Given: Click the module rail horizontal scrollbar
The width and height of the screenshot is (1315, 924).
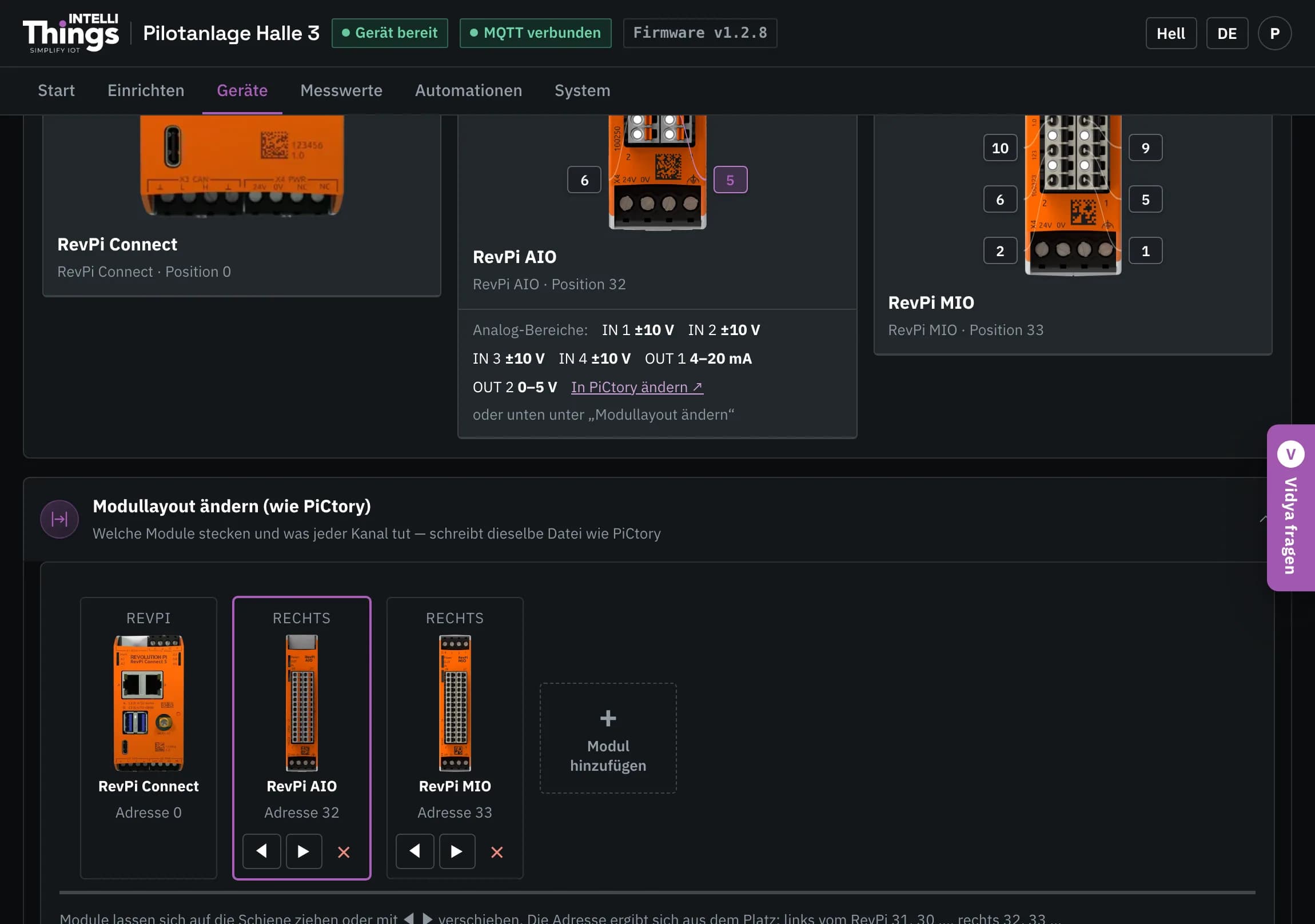Looking at the screenshot, I should (x=657, y=893).
